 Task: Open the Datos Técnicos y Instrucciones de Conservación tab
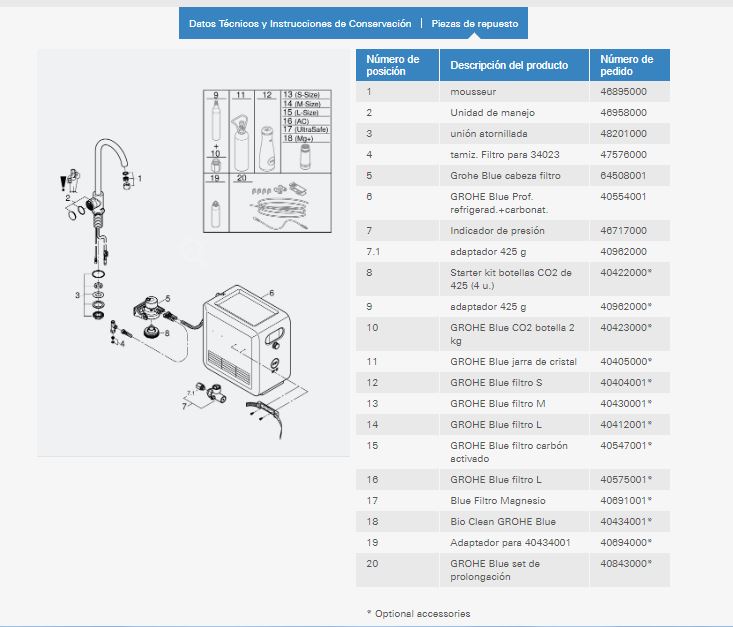pyautogui.click(x=300, y=23)
